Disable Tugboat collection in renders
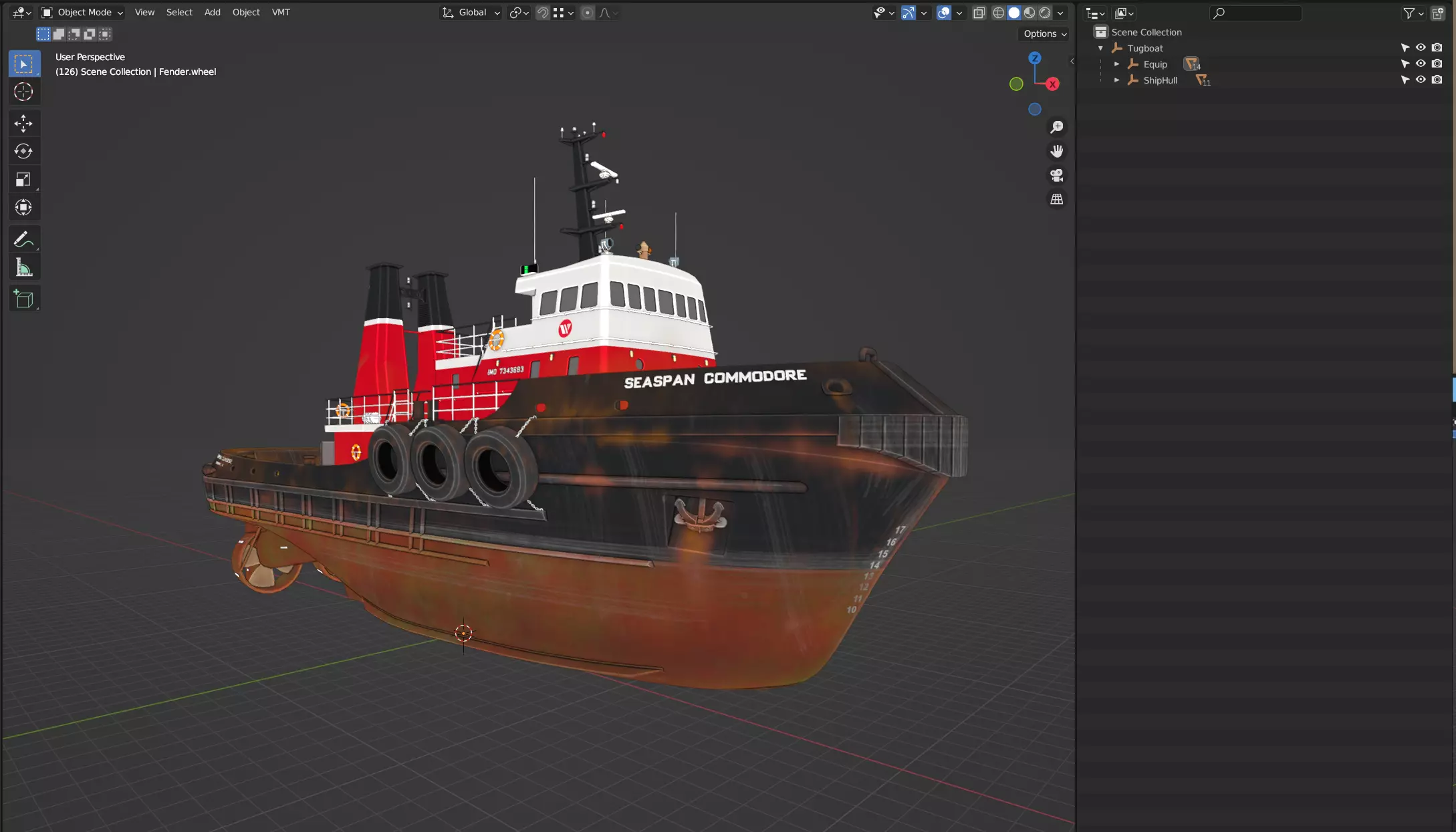Image resolution: width=1456 pixels, height=832 pixels. pyautogui.click(x=1437, y=47)
